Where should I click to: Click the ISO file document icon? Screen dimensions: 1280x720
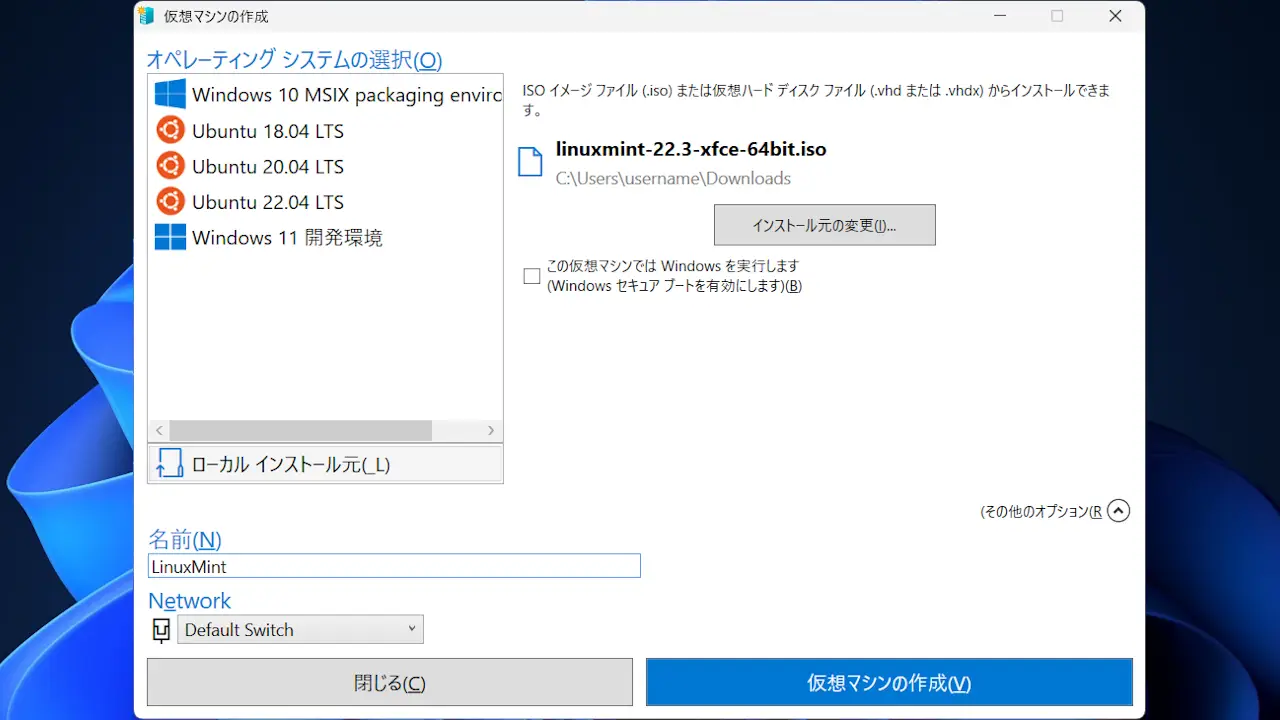click(530, 161)
